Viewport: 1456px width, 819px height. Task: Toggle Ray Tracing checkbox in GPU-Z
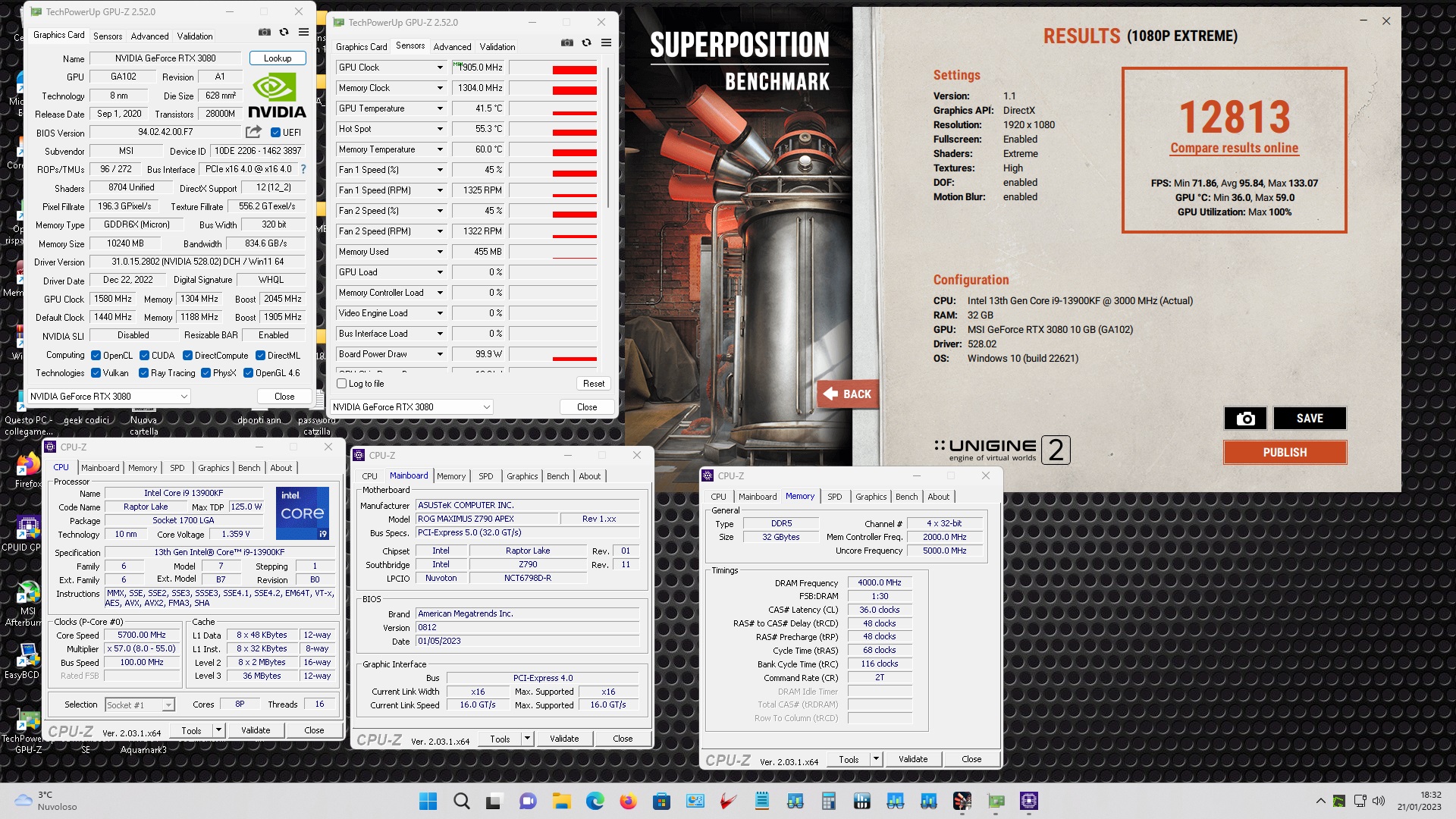click(x=143, y=373)
